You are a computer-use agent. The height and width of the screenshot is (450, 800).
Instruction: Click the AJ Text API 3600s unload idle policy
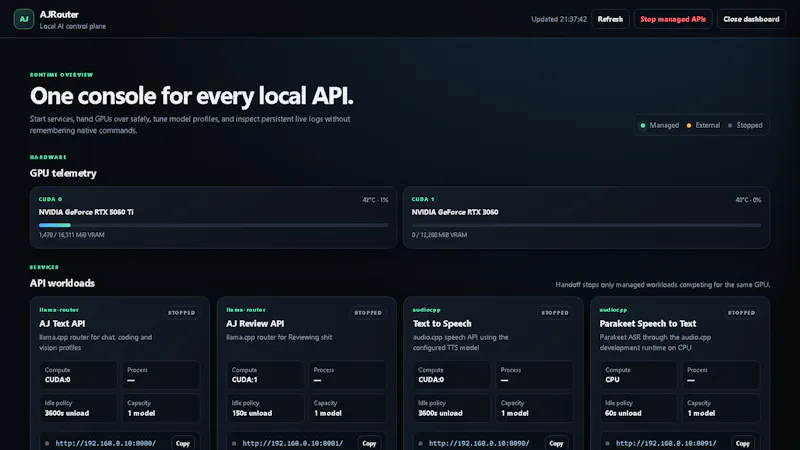[78, 408]
